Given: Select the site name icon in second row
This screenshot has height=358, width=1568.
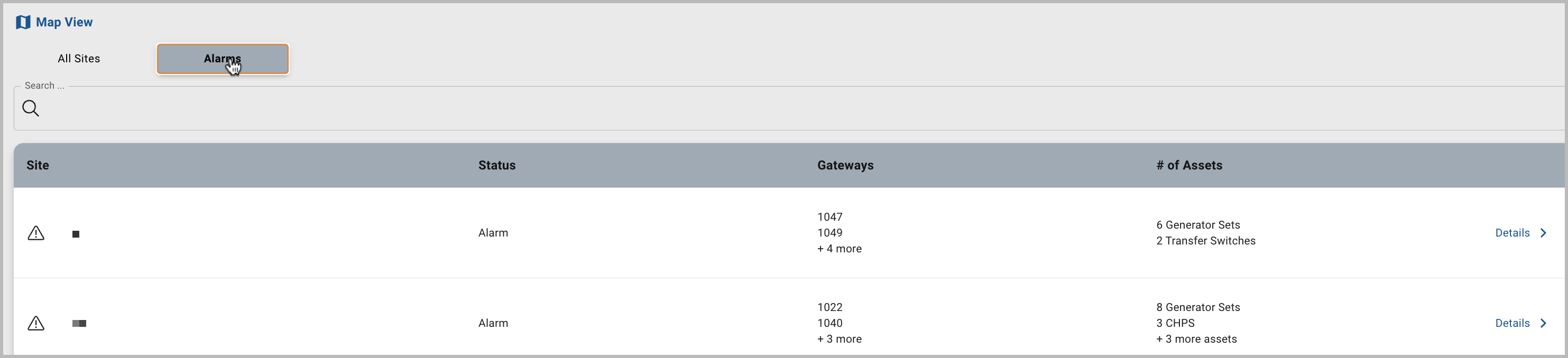Looking at the screenshot, I should 79,323.
